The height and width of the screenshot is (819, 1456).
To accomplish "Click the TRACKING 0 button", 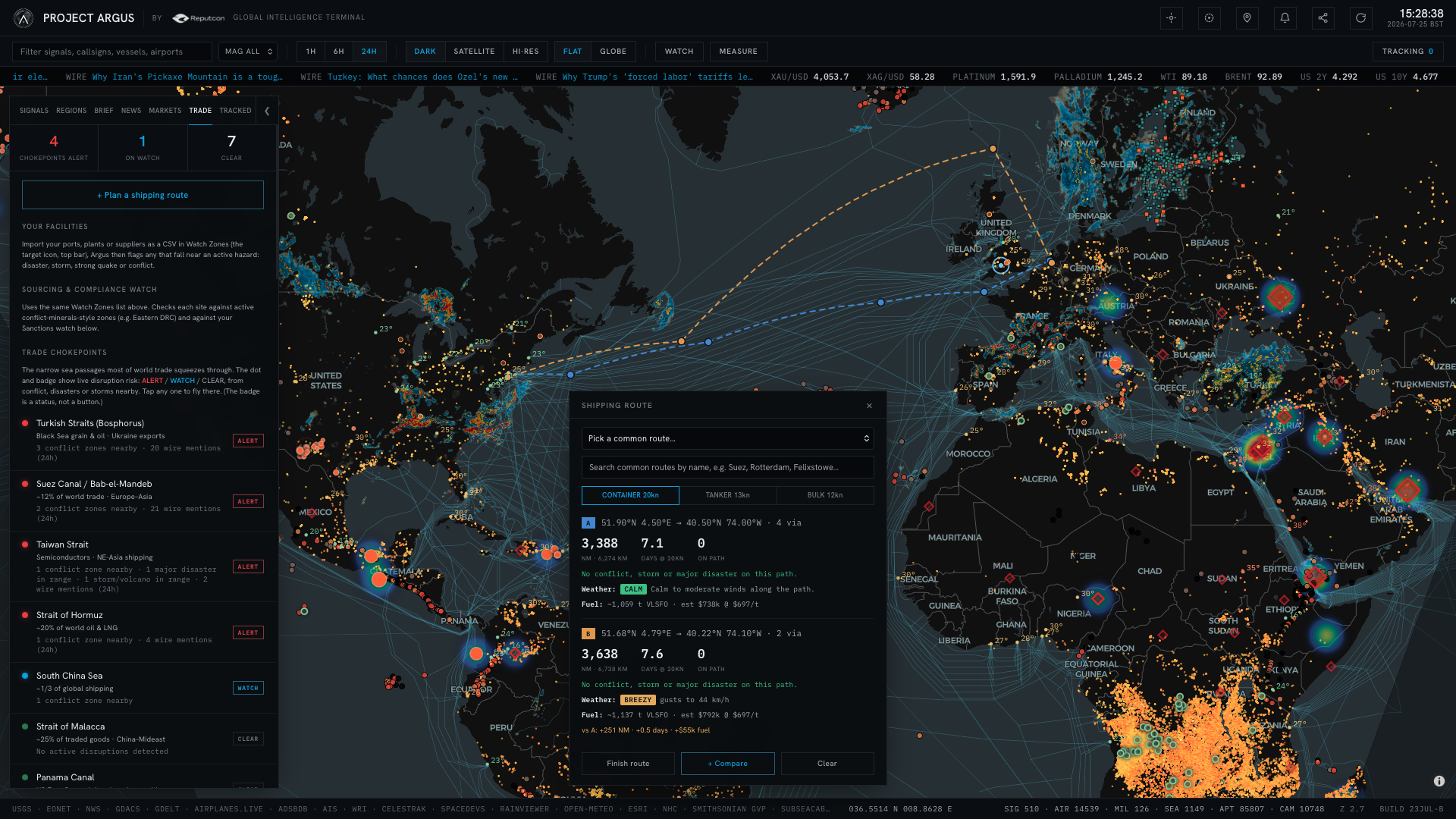I will [1407, 52].
